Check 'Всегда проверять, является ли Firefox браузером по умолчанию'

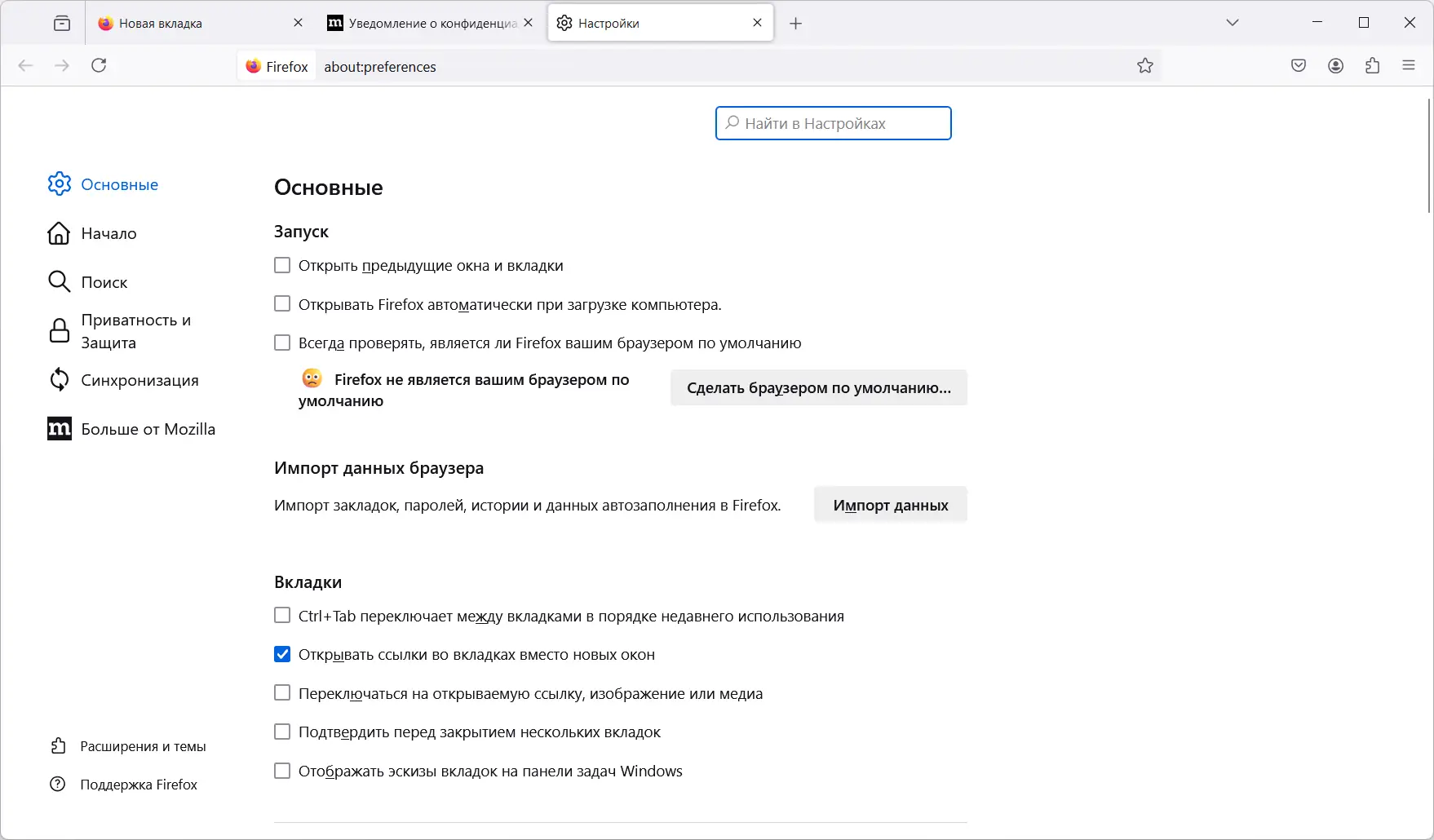(x=281, y=343)
